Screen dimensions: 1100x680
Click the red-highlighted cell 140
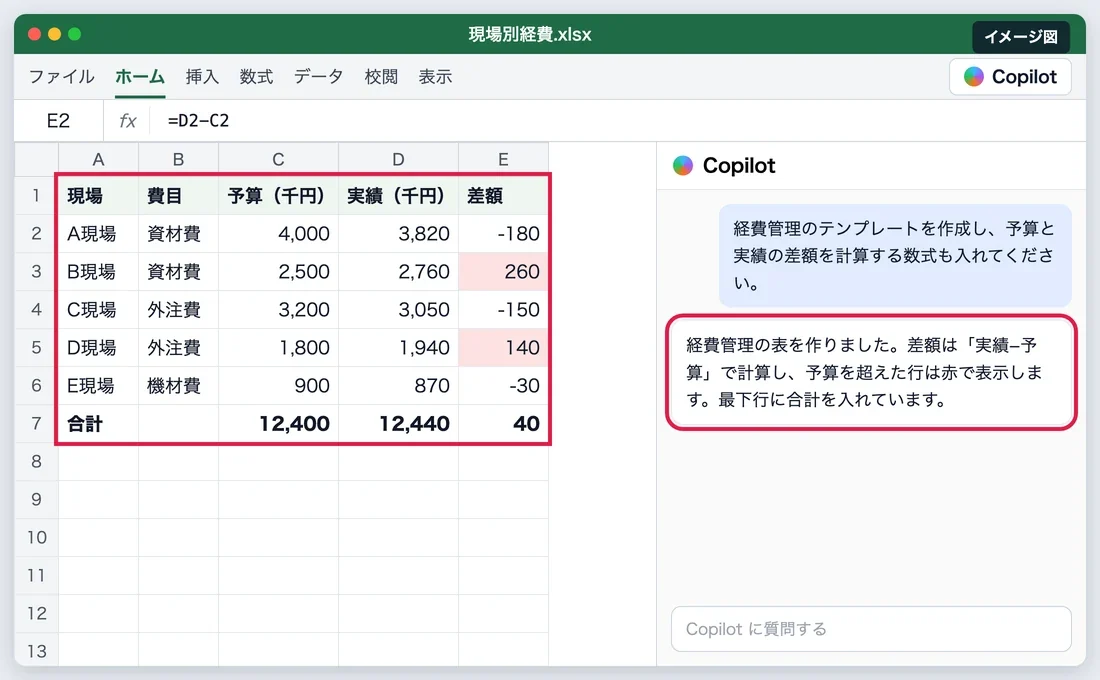[503, 347]
